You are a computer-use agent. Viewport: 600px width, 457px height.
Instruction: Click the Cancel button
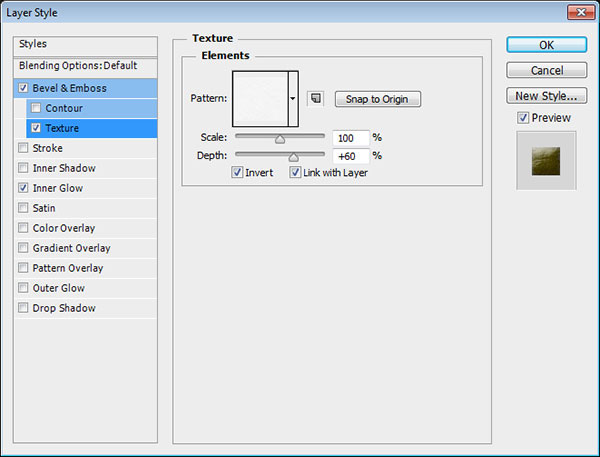[546, 70]
